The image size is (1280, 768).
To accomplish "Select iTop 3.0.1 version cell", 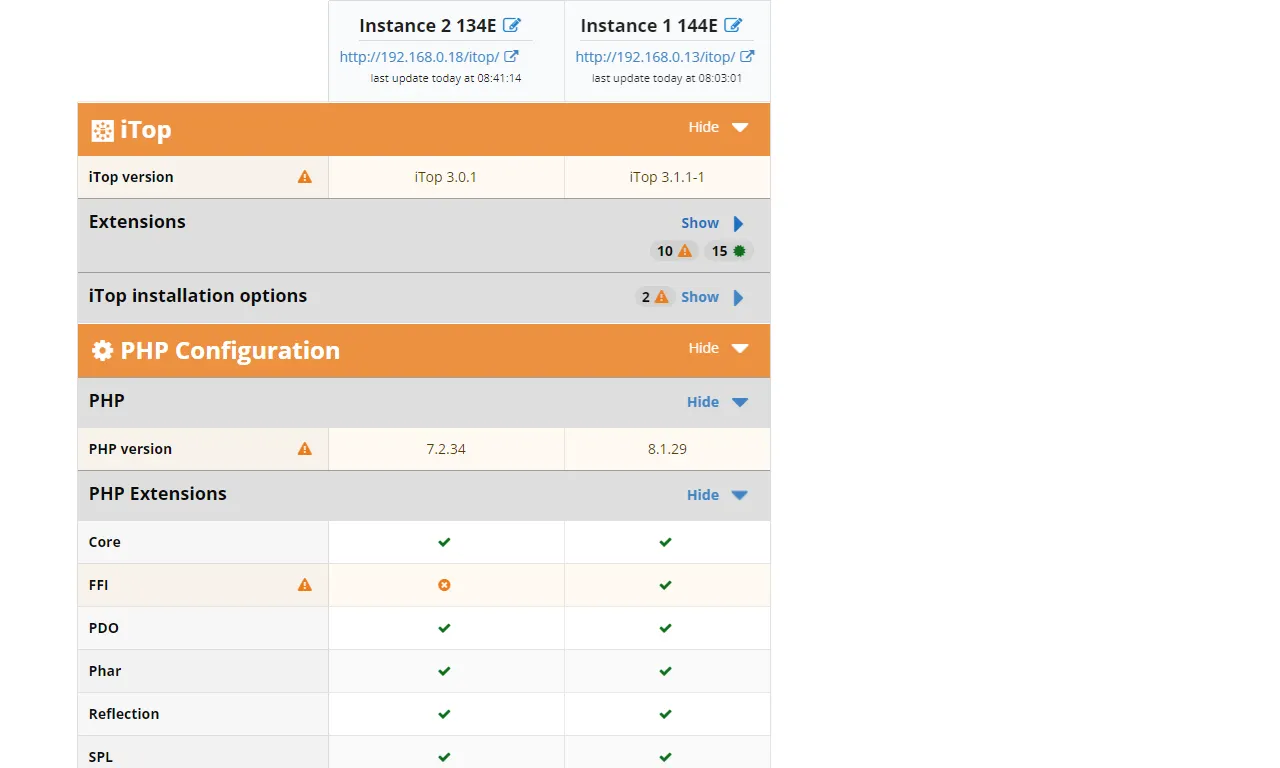I will 446,177.
